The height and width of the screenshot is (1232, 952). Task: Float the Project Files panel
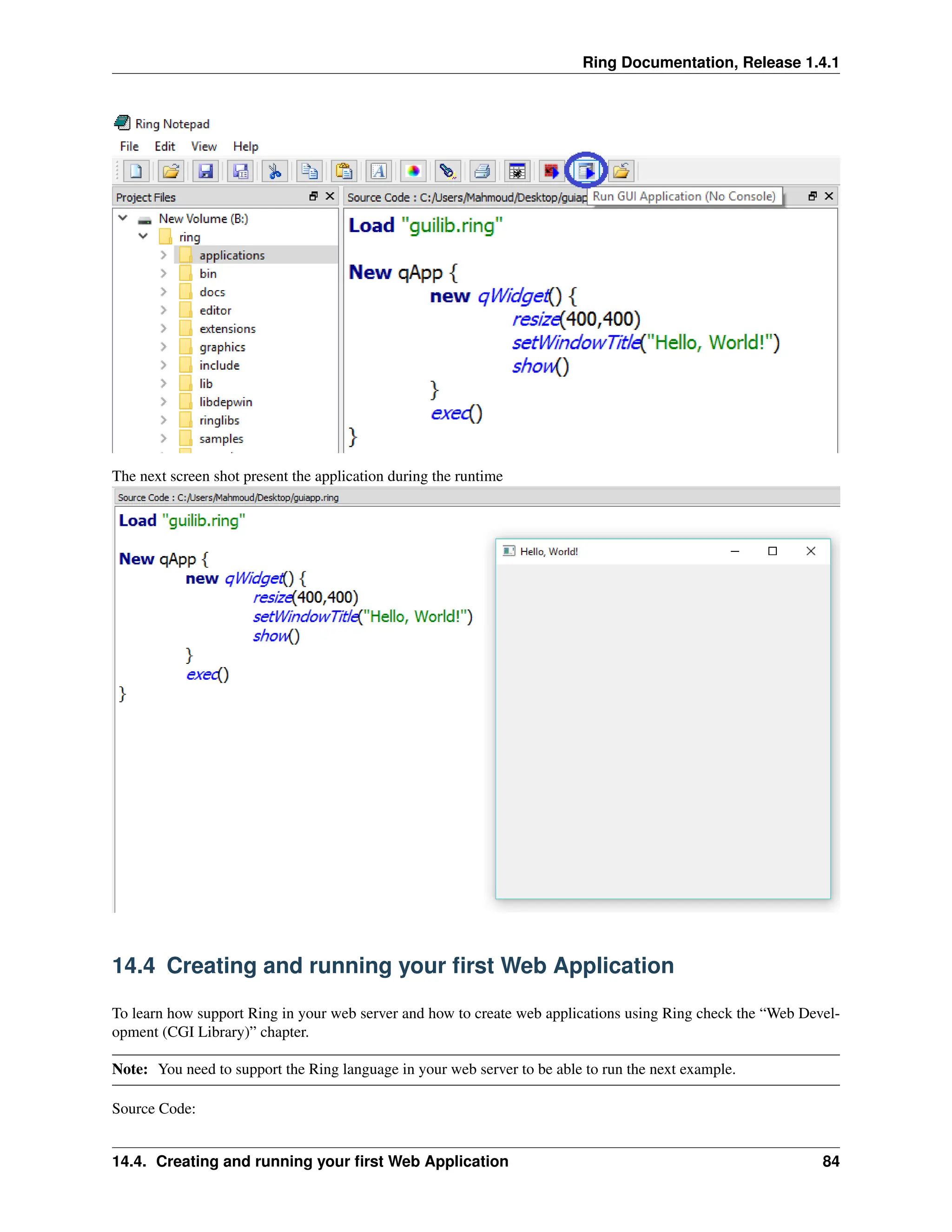click(314, 196)
